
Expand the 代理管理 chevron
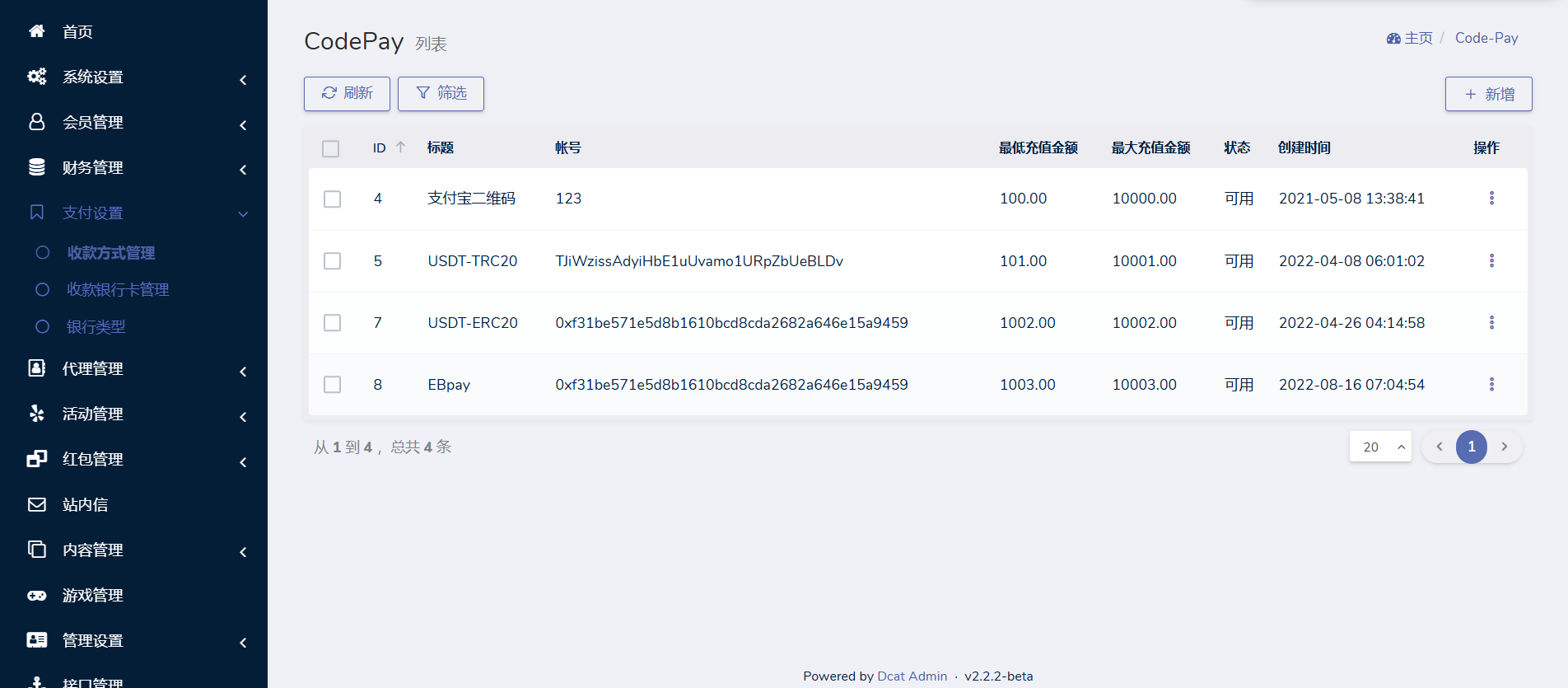(x=243, y=372)
